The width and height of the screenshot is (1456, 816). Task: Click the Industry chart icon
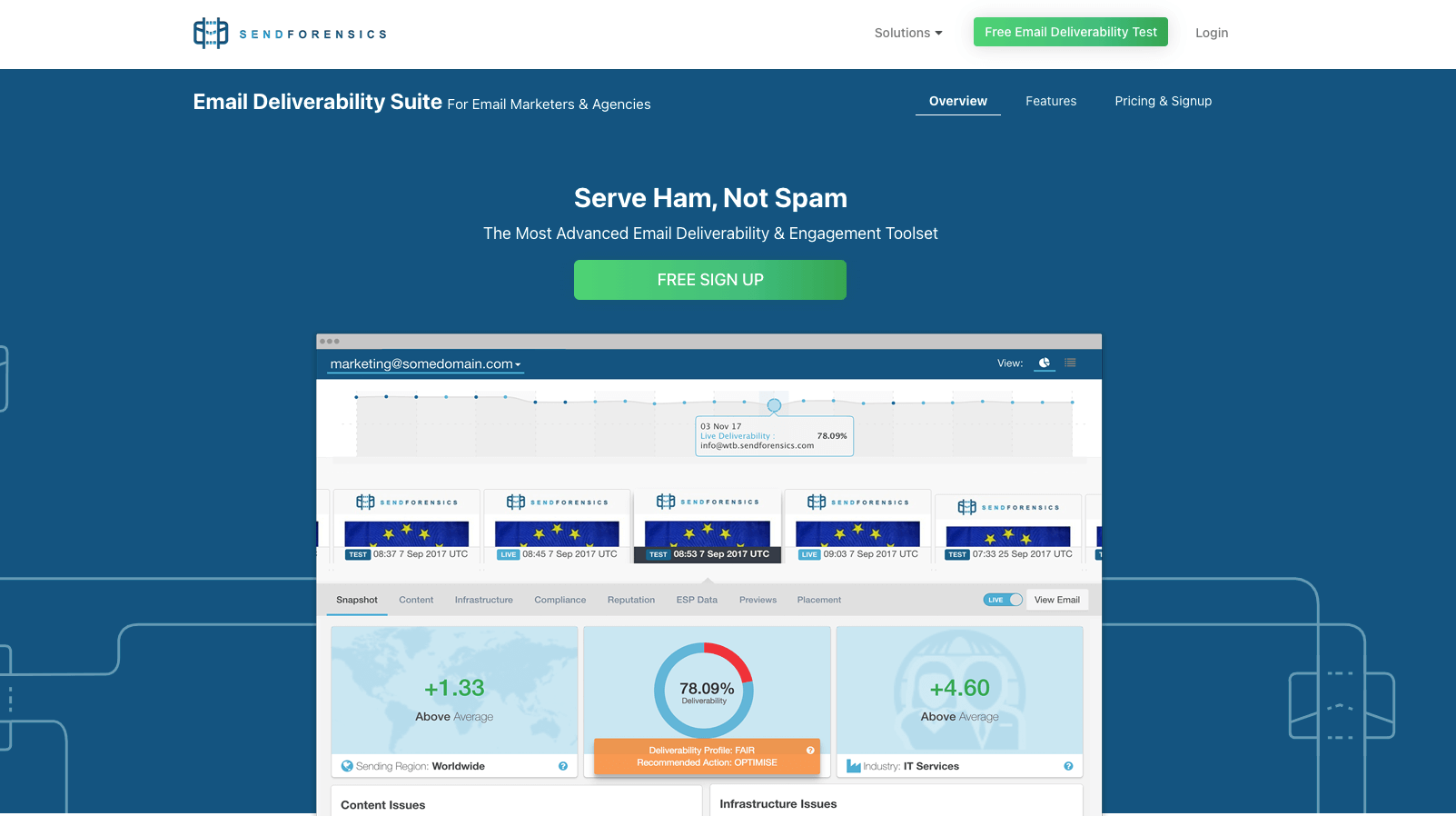click(854, 766)
